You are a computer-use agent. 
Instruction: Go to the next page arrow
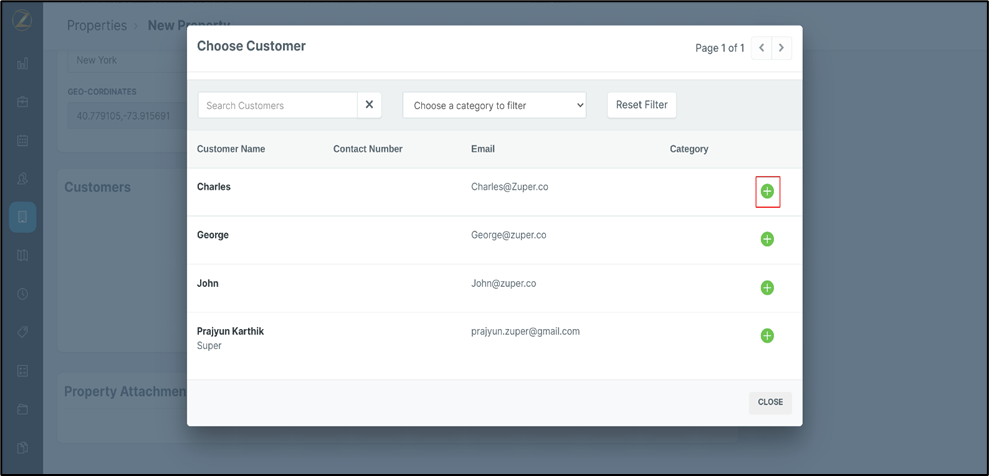(x=781, y=48)
